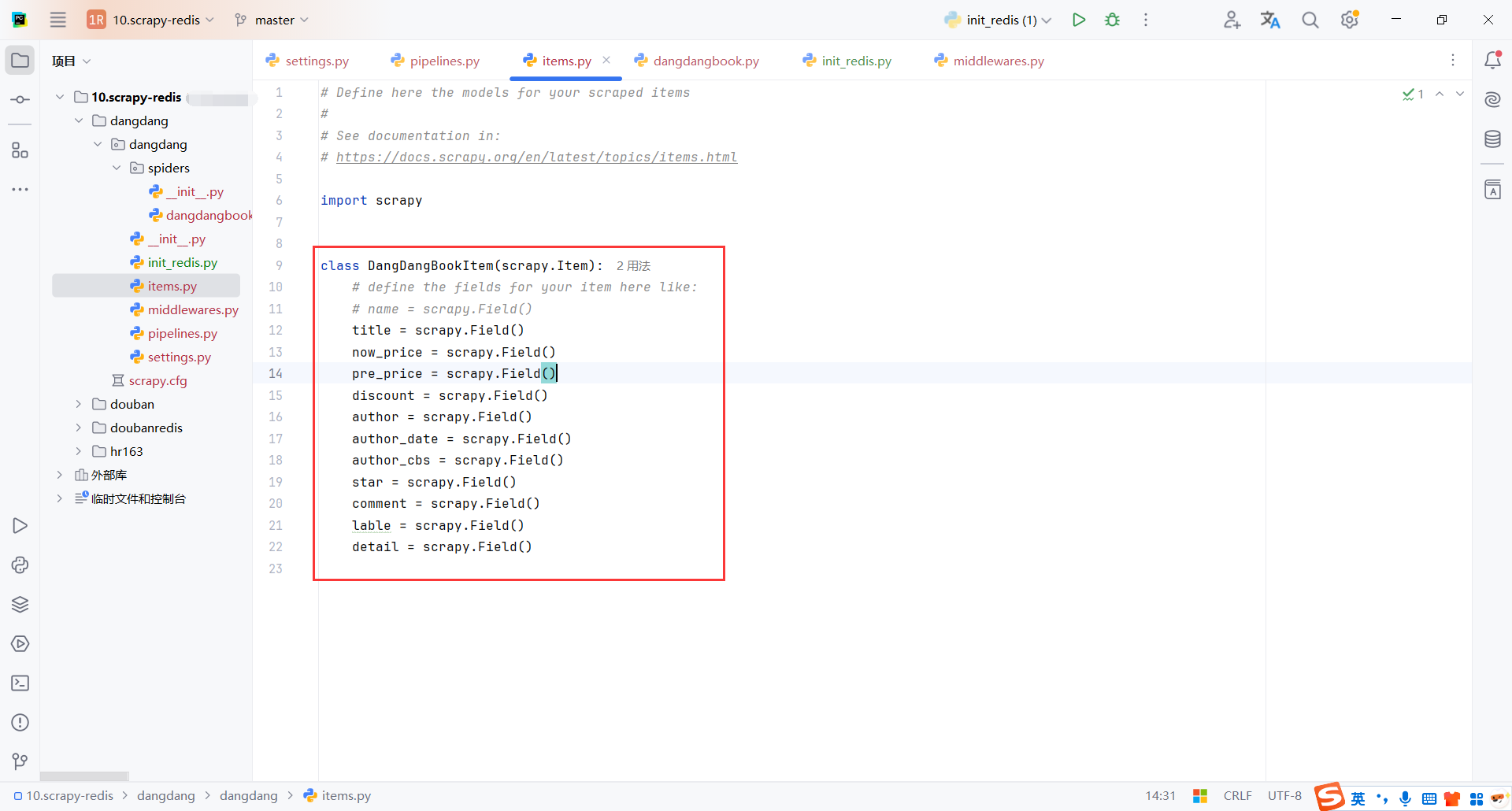Switch to the middlewares.py tab
This screenshot has height=811, width=1512.
click(x=989, y=61)
